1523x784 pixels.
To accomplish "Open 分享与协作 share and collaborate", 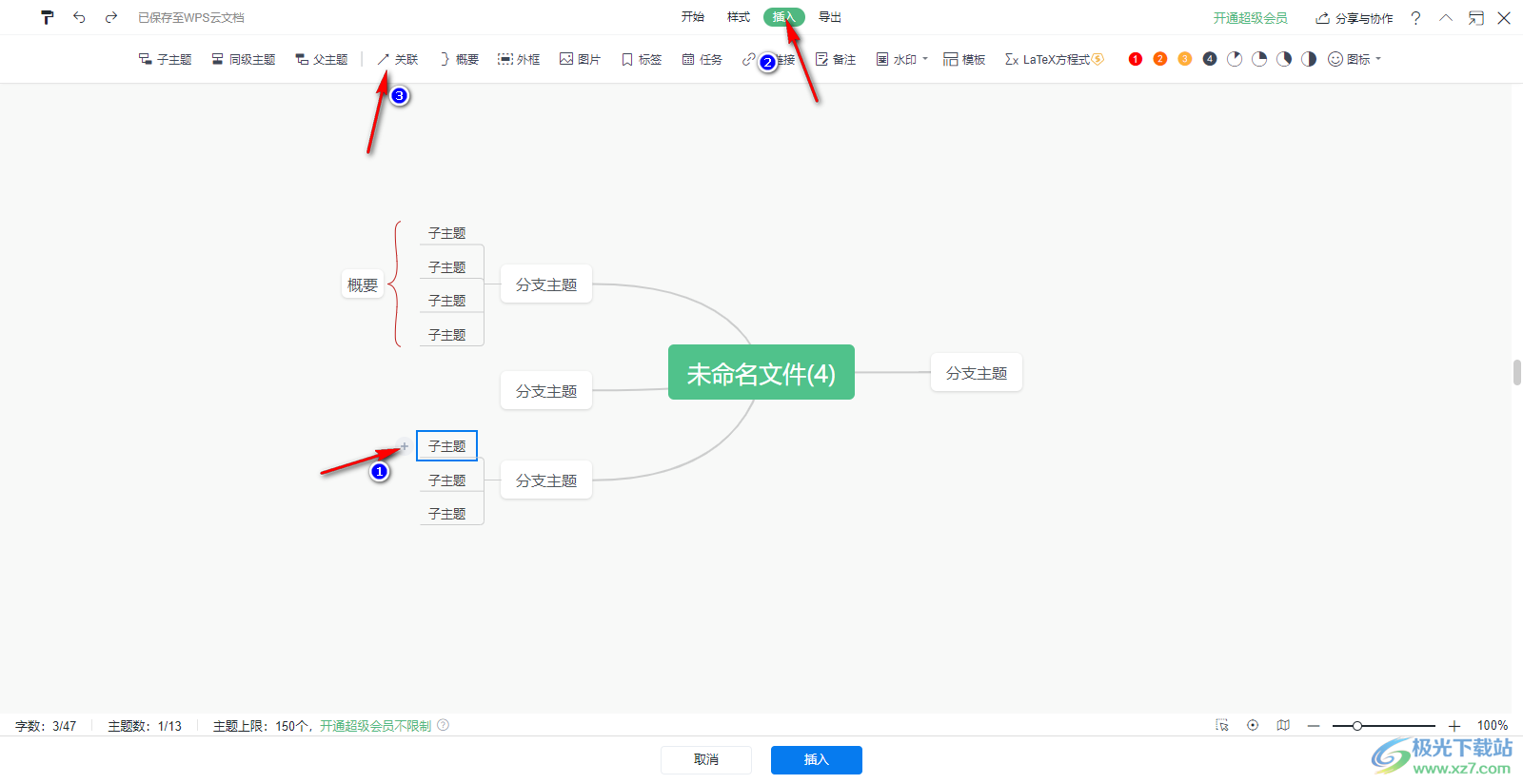I will (1354, 18).
